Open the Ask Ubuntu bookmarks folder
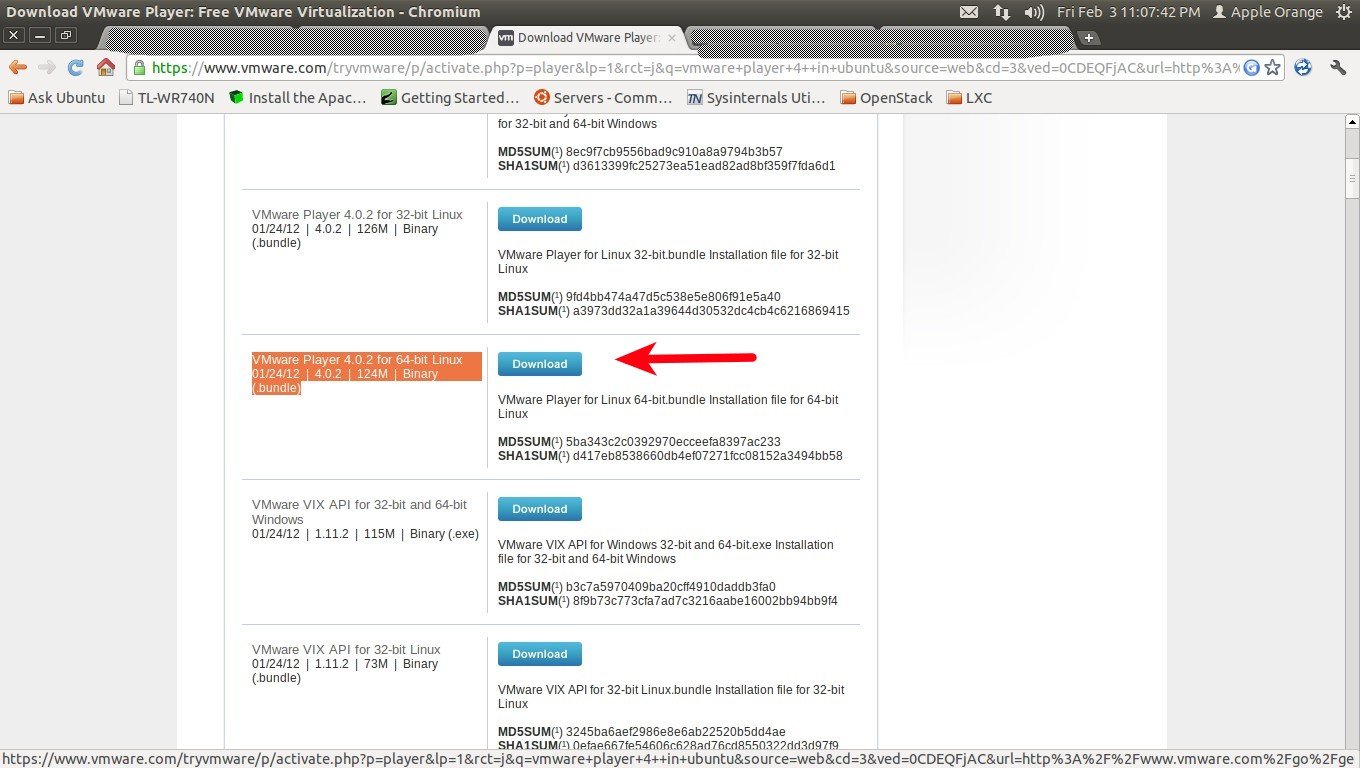Image resolution: width=1360 pixels, height=768 pixels. click(57, 97)
